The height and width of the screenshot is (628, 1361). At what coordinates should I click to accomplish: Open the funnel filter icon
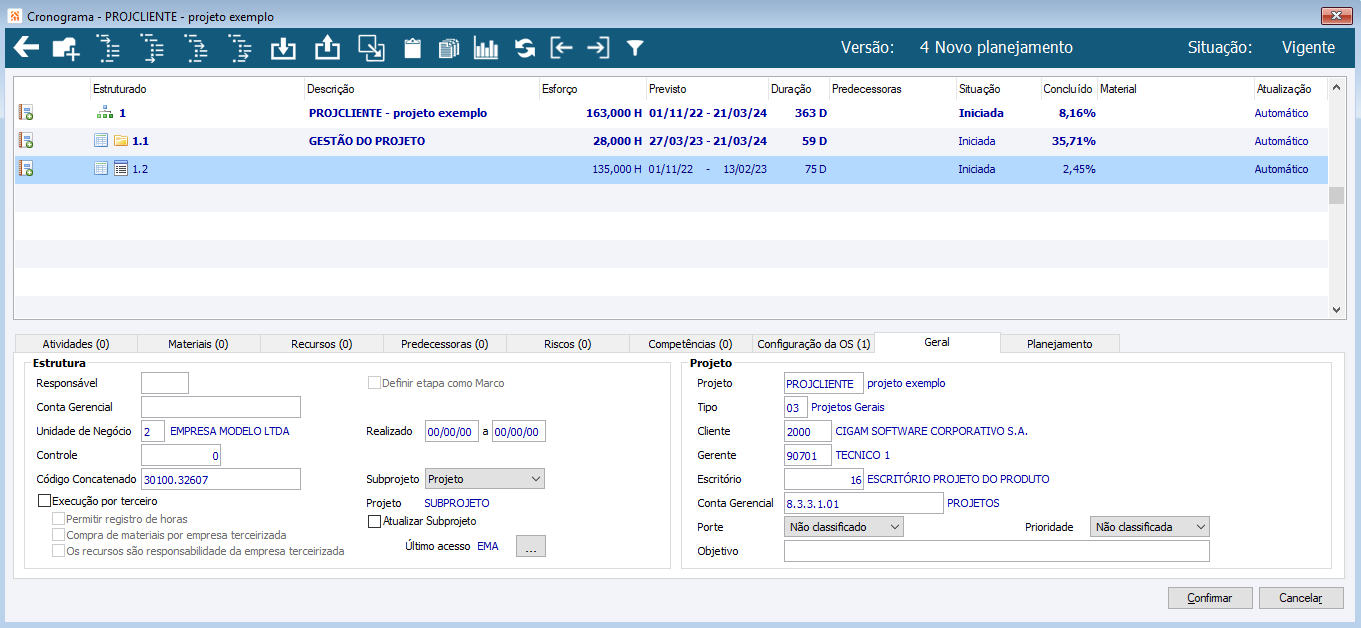[x=634, y=48]
